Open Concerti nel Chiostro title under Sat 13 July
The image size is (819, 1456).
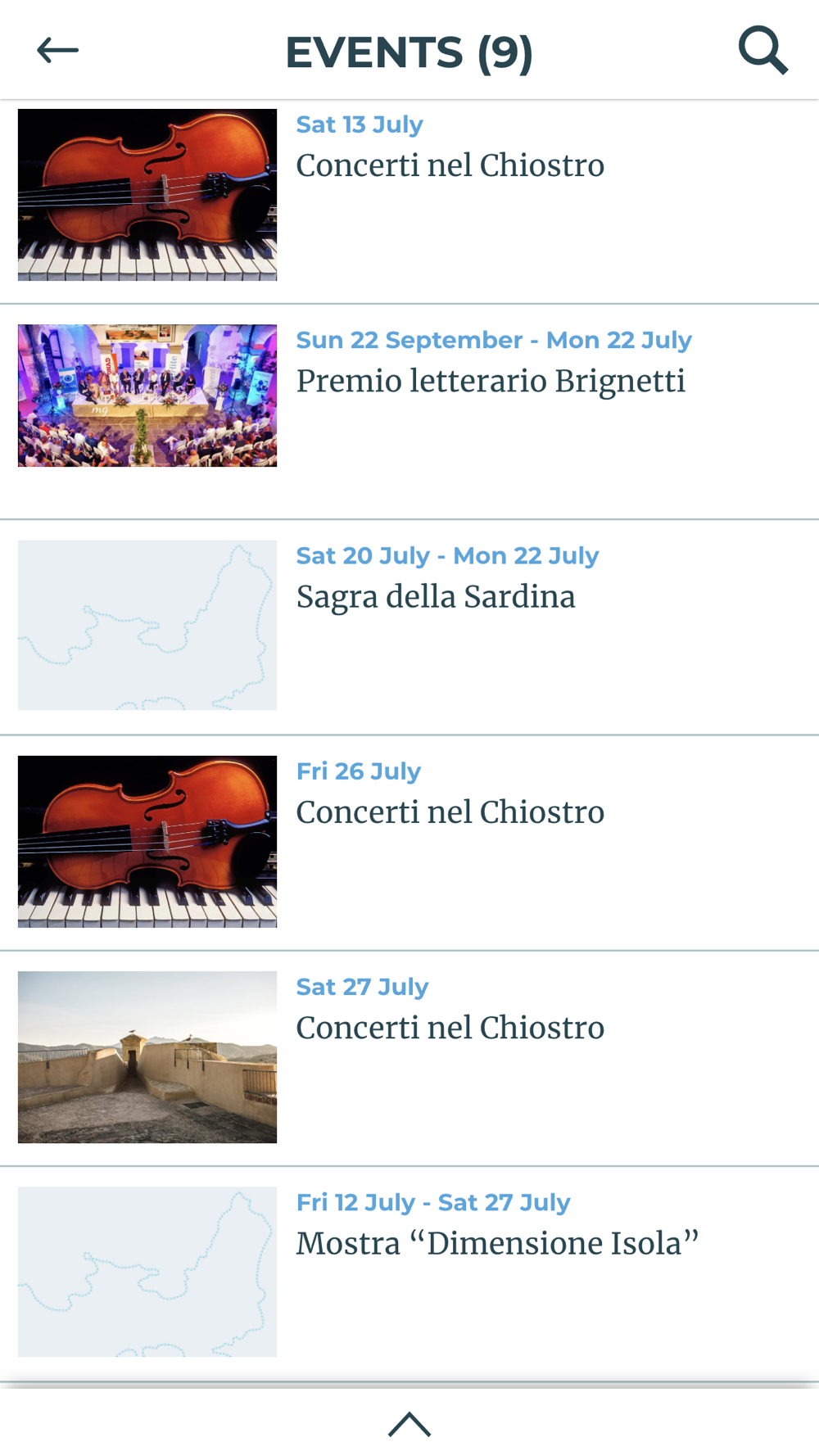[x=450, y=165]
